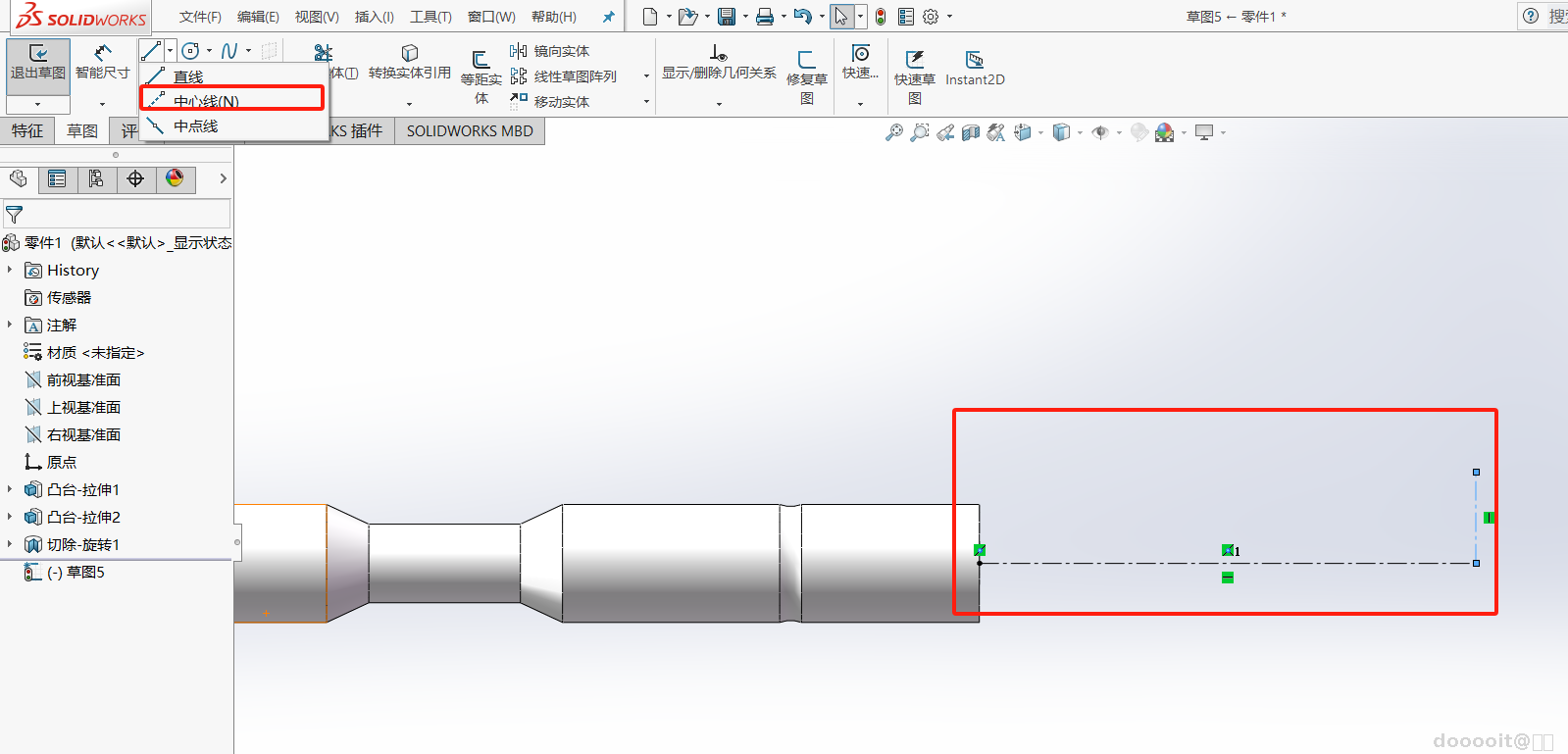The width and height of the screenshot is (1568, 754).
Task: Switch to the 草图 (Sketch) tab
Action: tap(82, 131)
